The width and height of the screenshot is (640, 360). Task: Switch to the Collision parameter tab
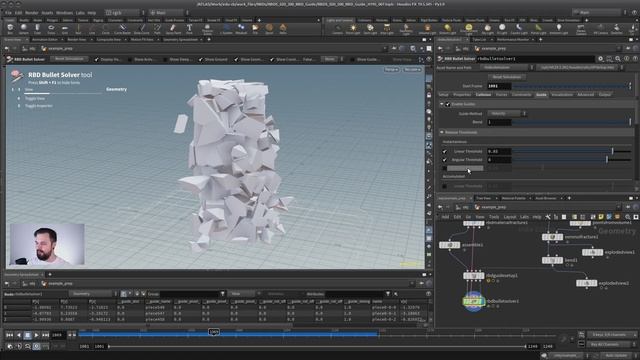(x=483, y=95)
